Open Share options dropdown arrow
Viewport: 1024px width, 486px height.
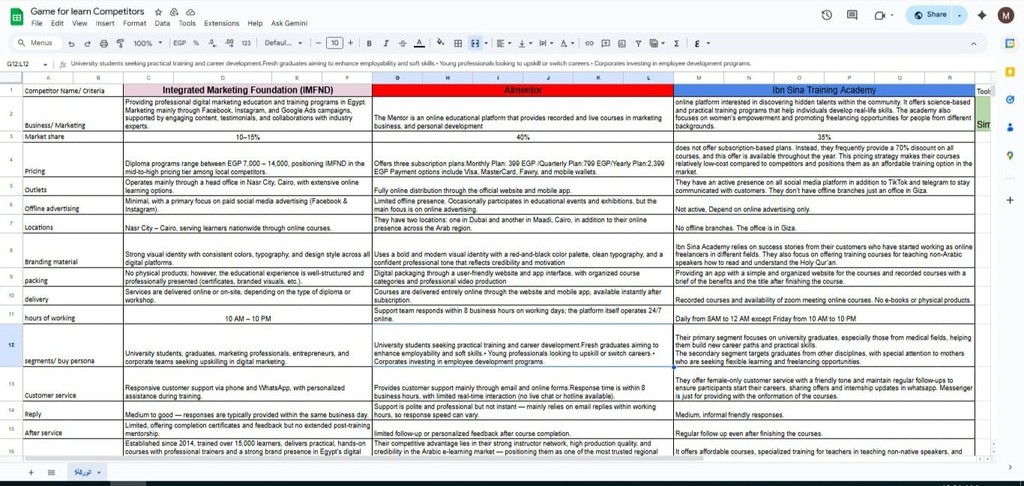coord(959,15)
